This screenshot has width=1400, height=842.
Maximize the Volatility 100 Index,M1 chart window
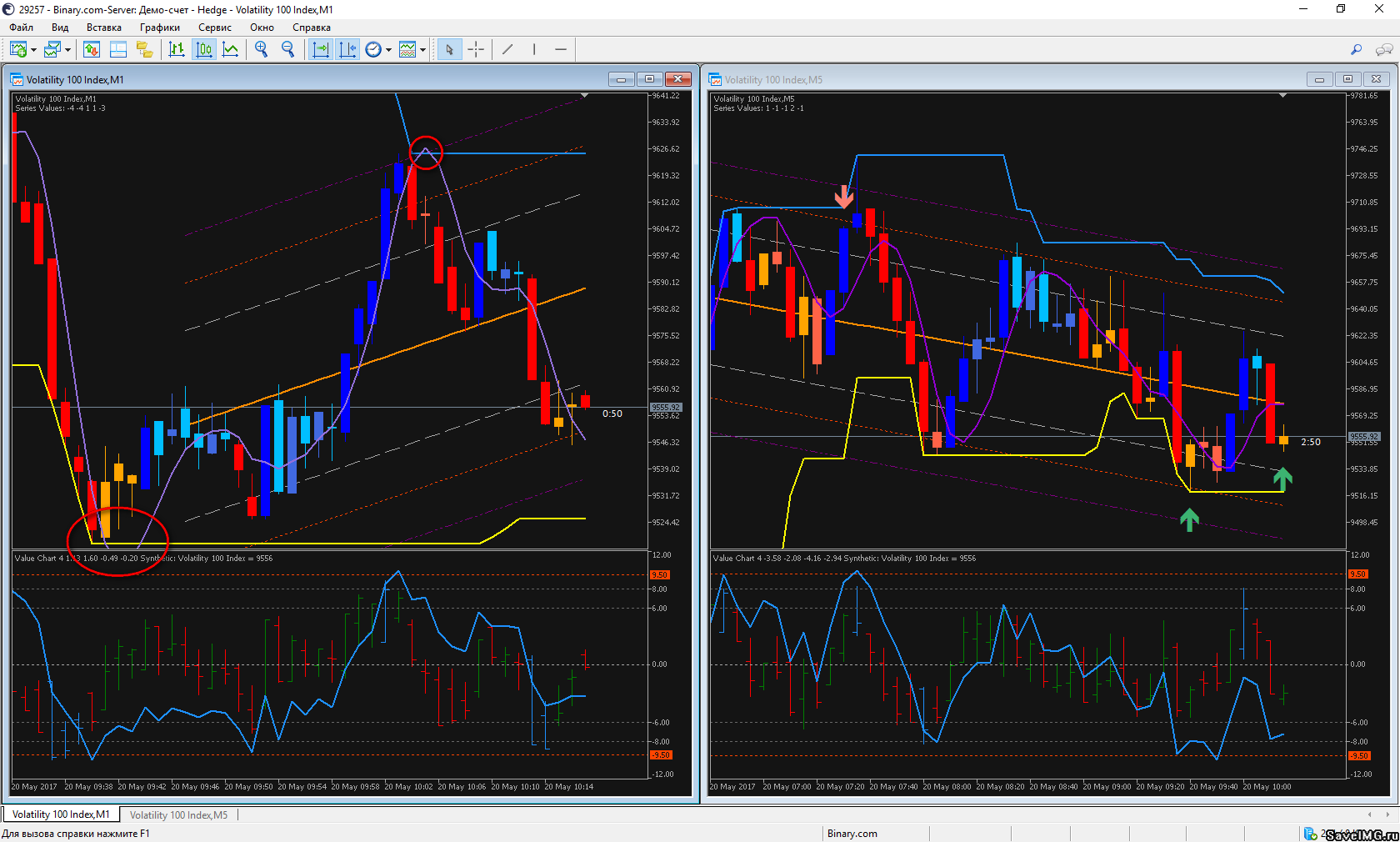pyautogui.click(x=649, y=79)
